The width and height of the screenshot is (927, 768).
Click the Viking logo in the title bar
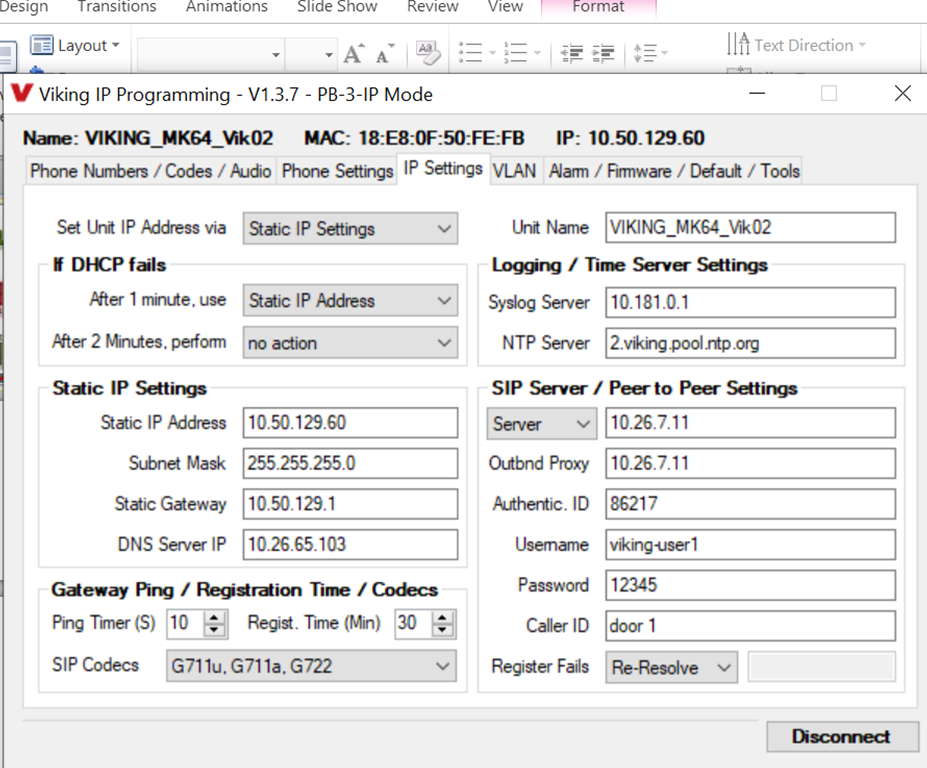[x=21, y=94]
